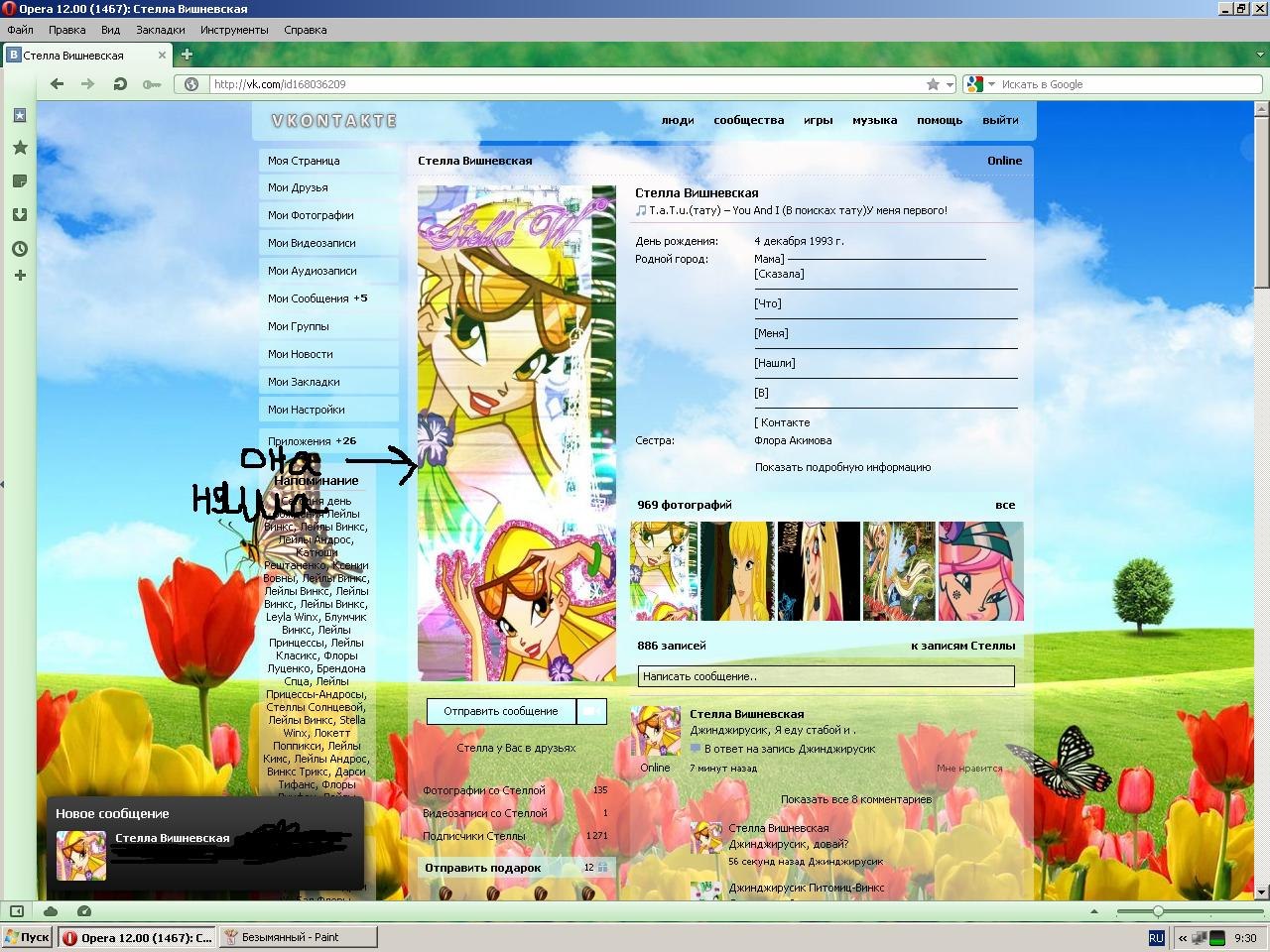
Task: Click the globe site-info badge in address bar
Action: click(x=191, y=84)
